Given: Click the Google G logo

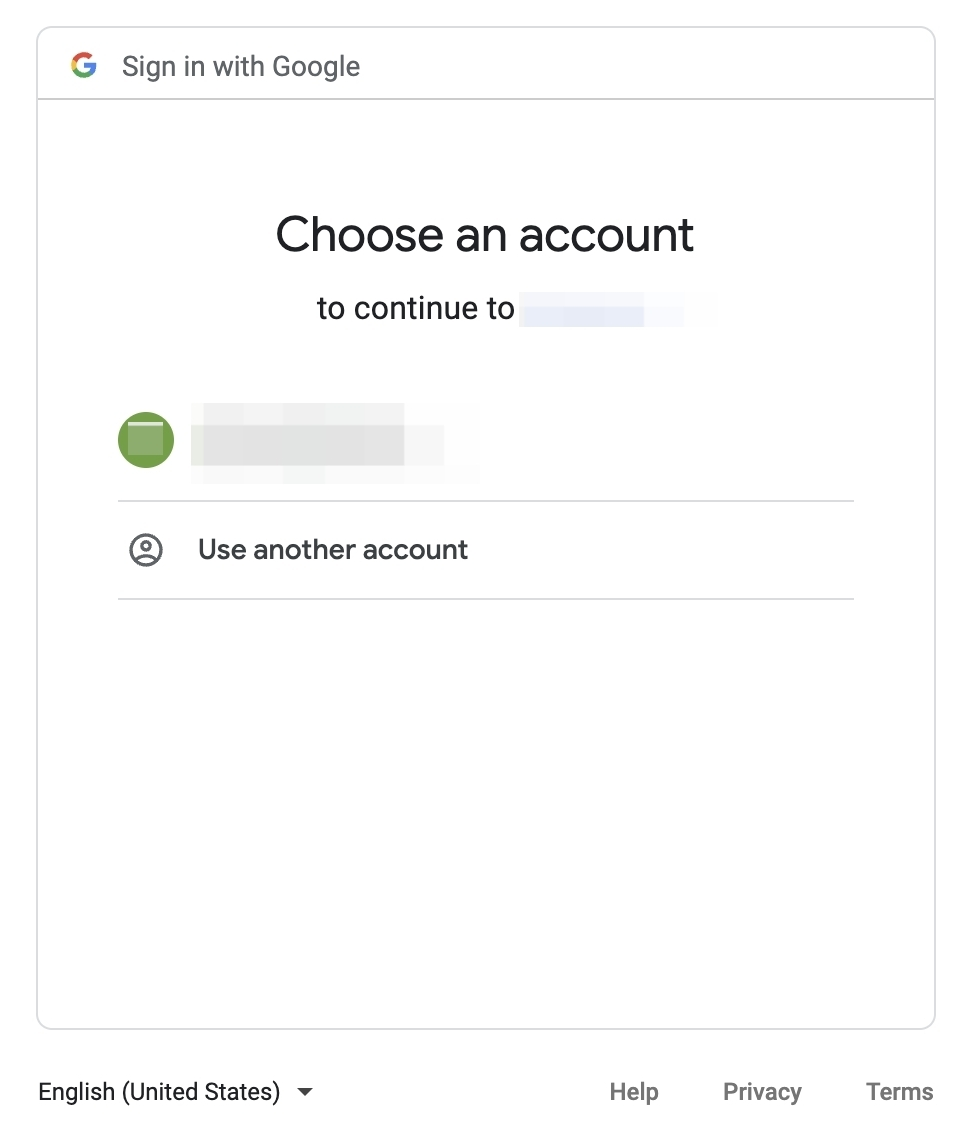Looking at the screenshot, I should click(84, 66).
